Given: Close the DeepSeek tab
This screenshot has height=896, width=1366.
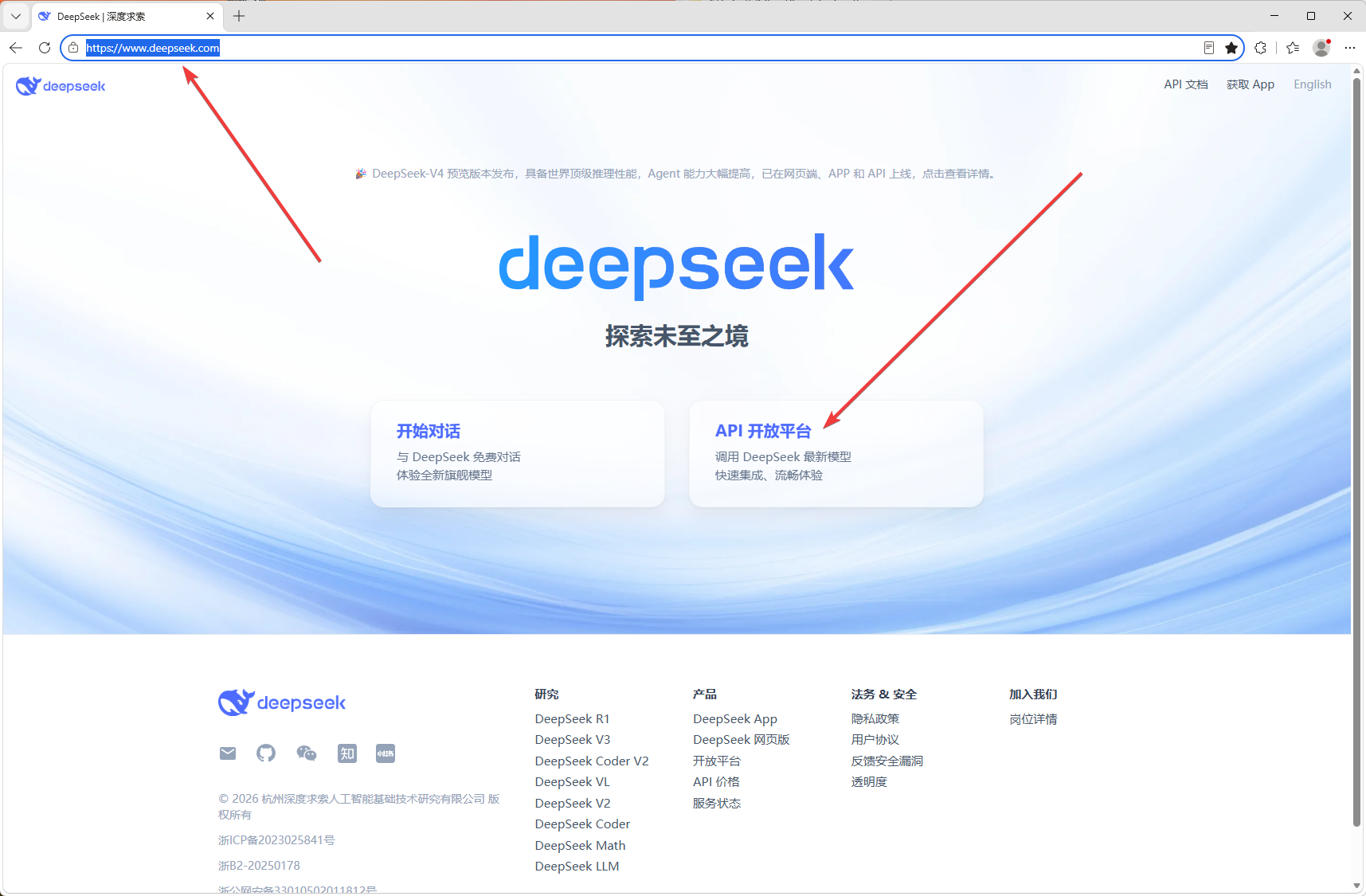Looking at the screenshot, I should [x=210, y=16].
